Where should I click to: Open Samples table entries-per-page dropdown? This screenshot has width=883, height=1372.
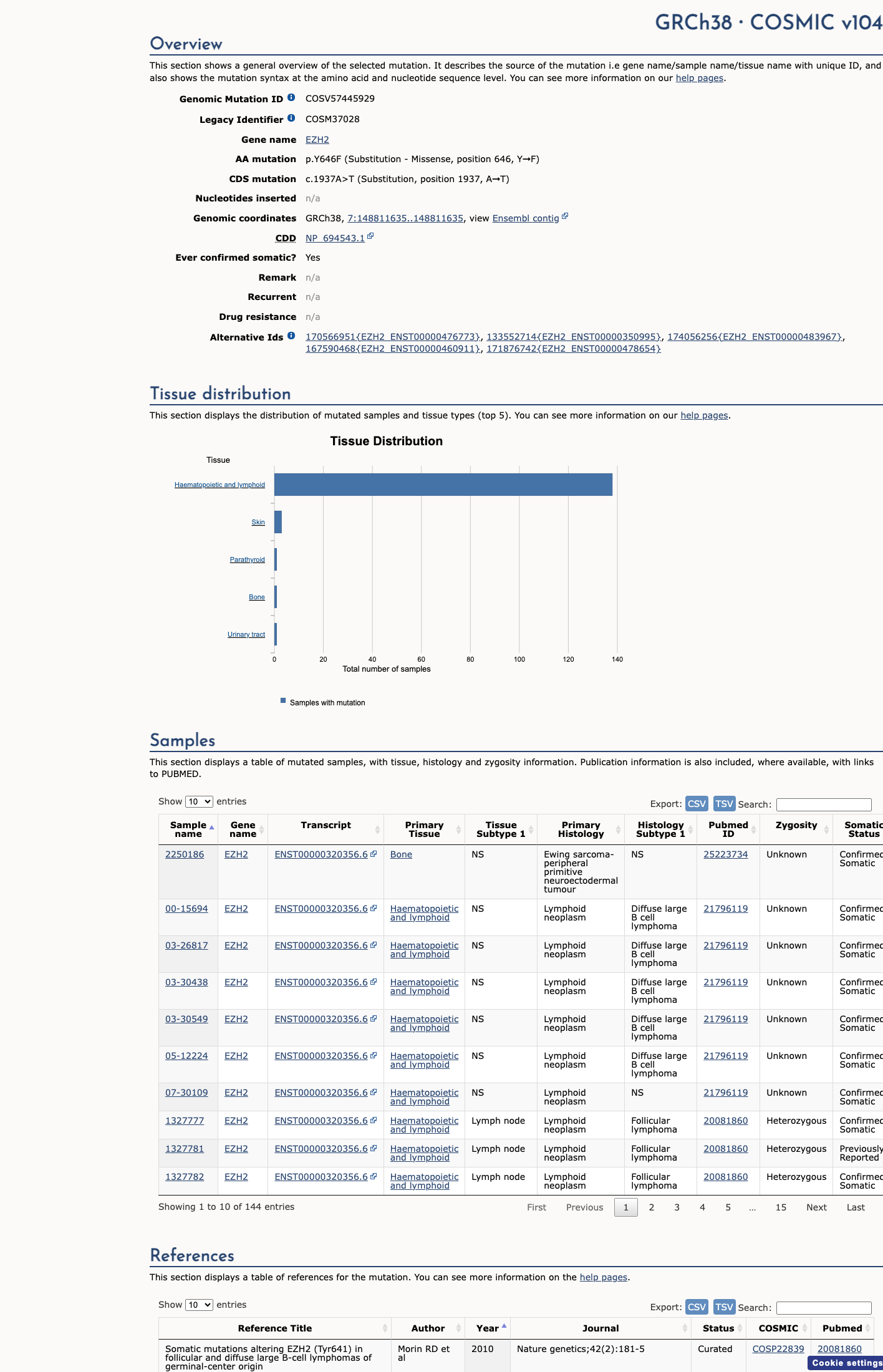(199, 801)
